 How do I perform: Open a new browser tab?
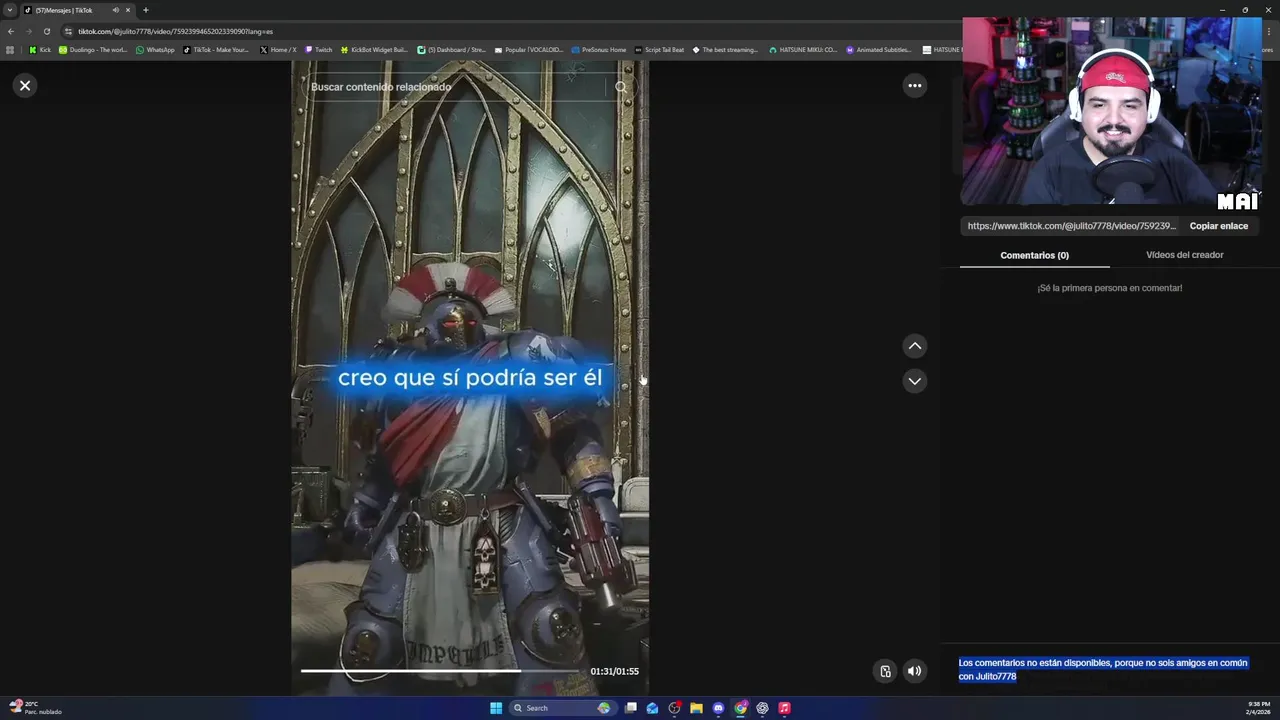[x=145, y=10]
